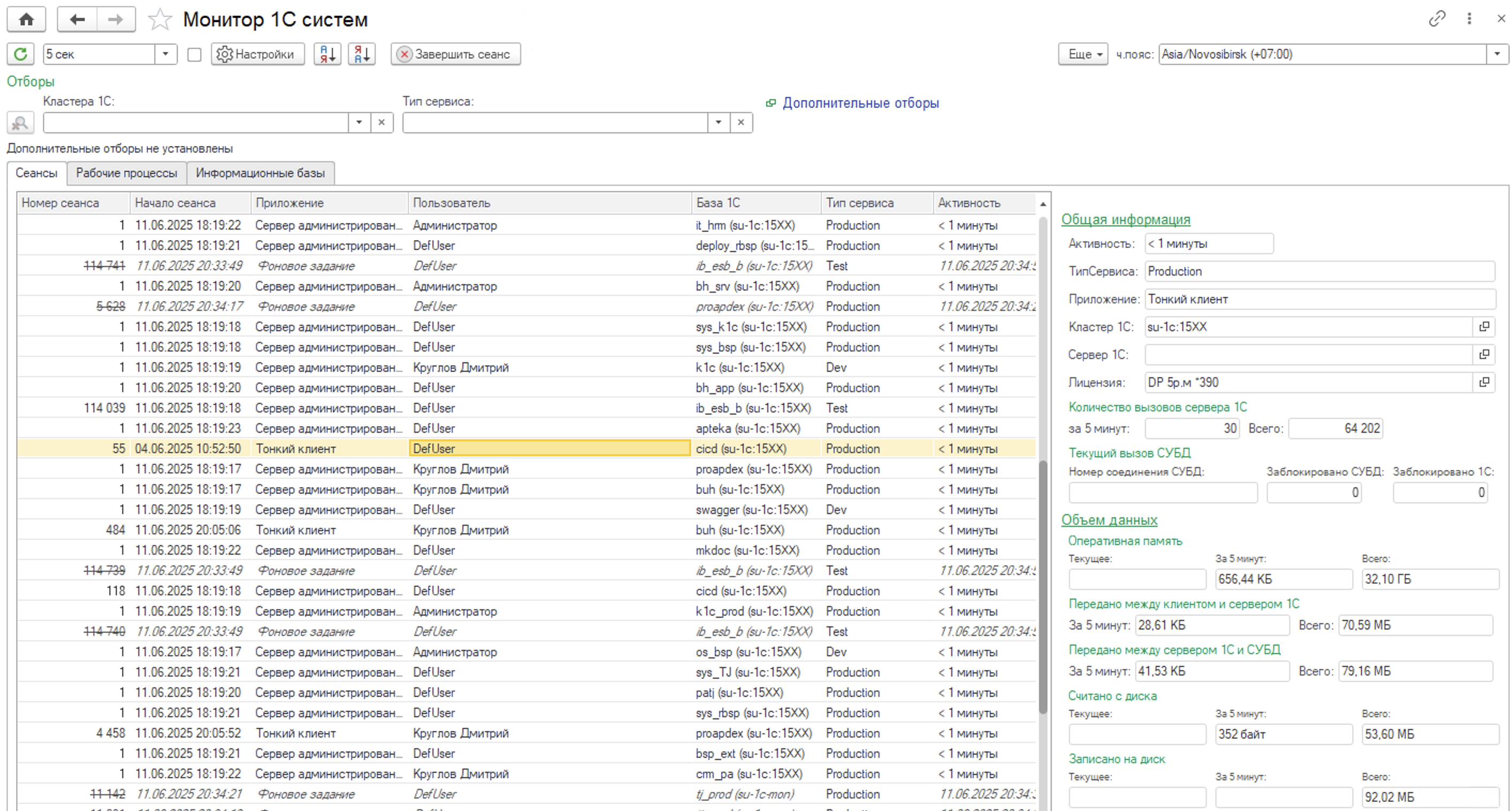The image size is (1512, 811).
Task: Click the filter search icon beside Кластера 1С
Action: click(20, 123)
